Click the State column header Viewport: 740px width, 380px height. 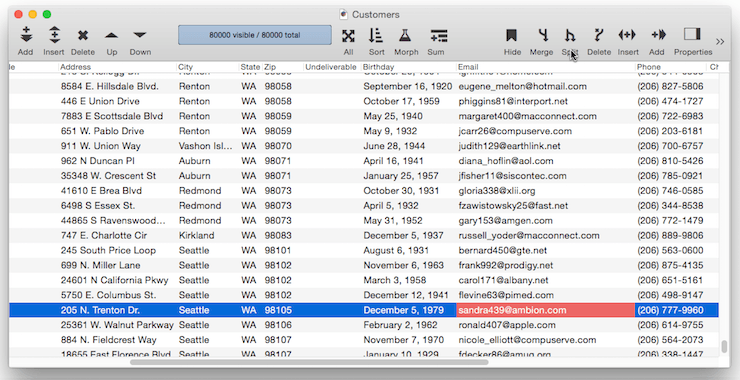[250, 67]
